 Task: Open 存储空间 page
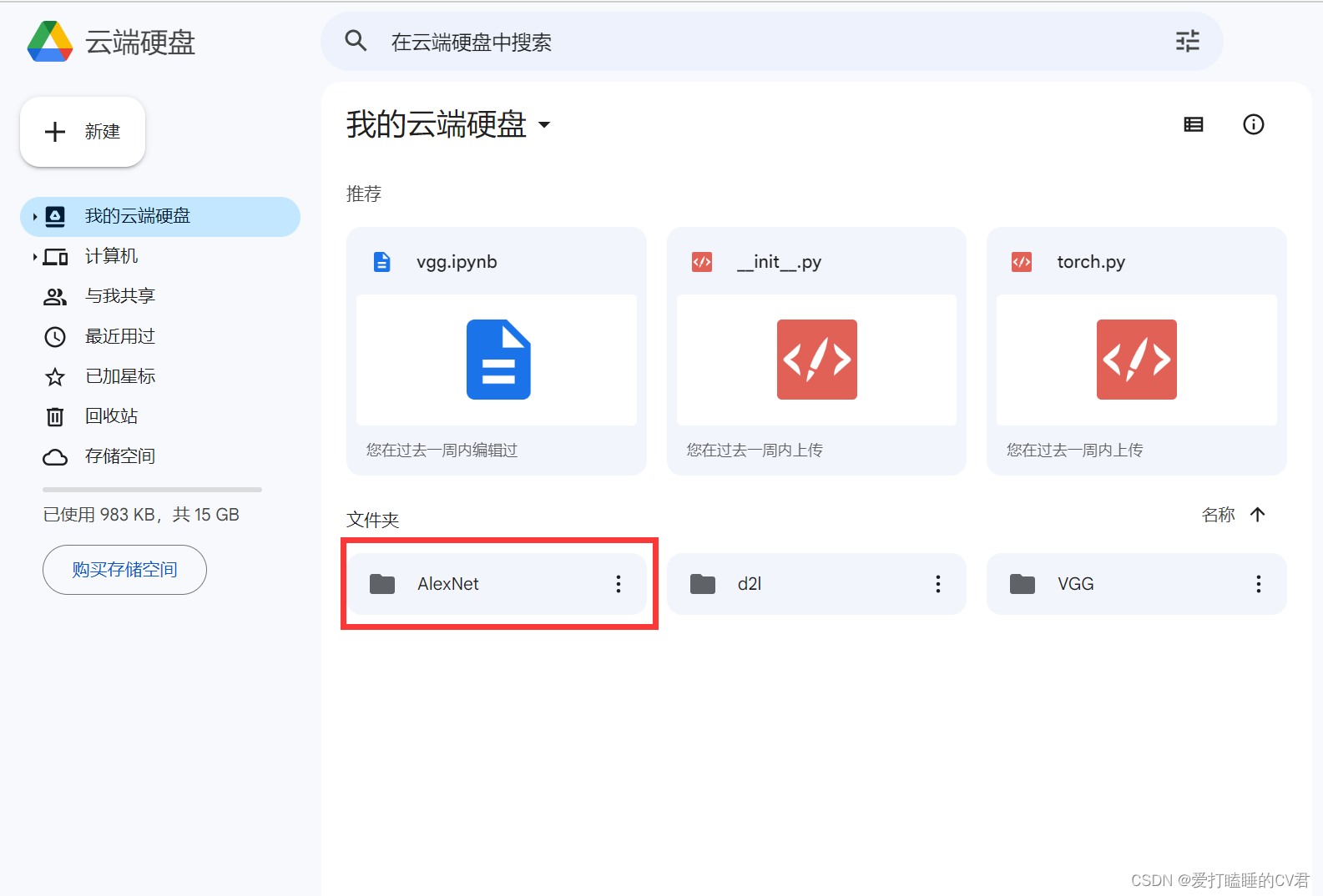(x=160, y=456)
